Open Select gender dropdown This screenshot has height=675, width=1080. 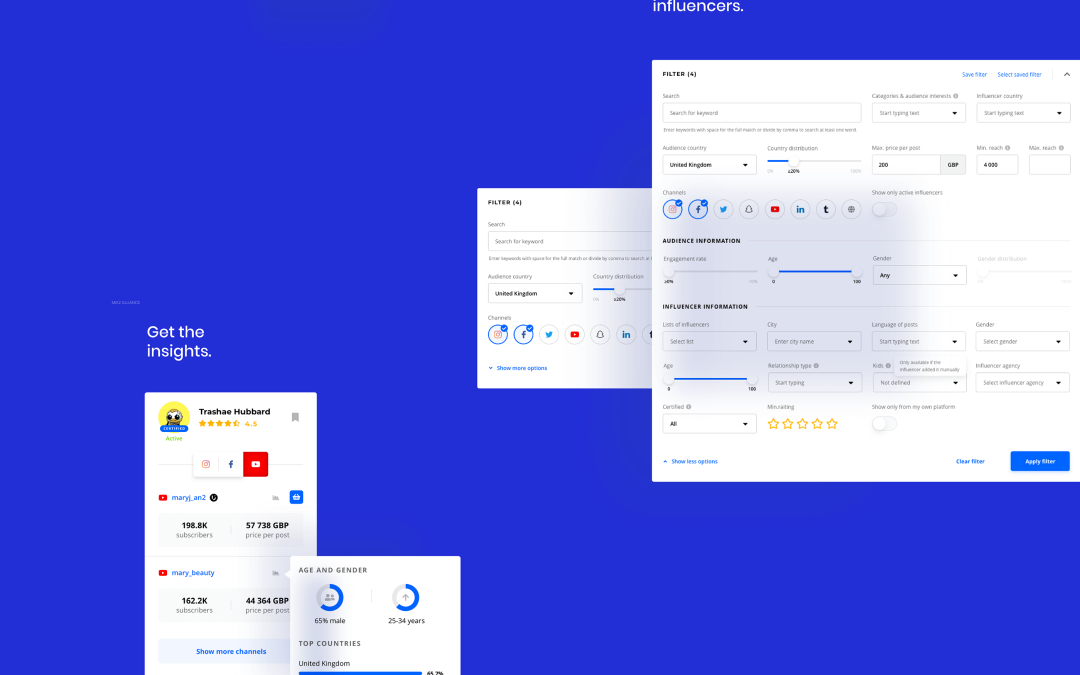(1023, 342)
